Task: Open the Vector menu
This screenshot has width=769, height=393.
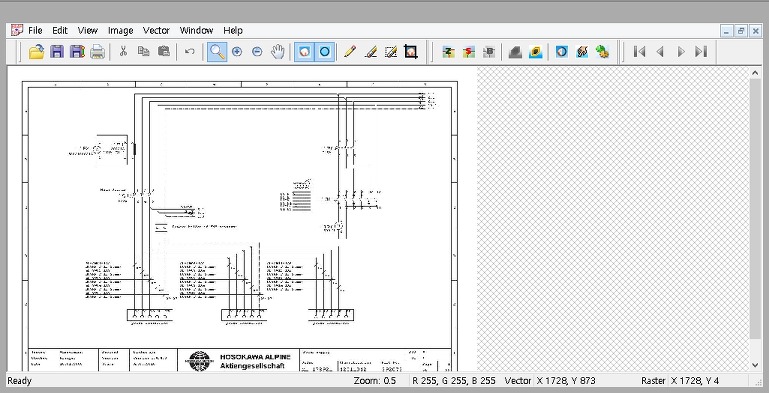Action: click(x=156, y=30)
